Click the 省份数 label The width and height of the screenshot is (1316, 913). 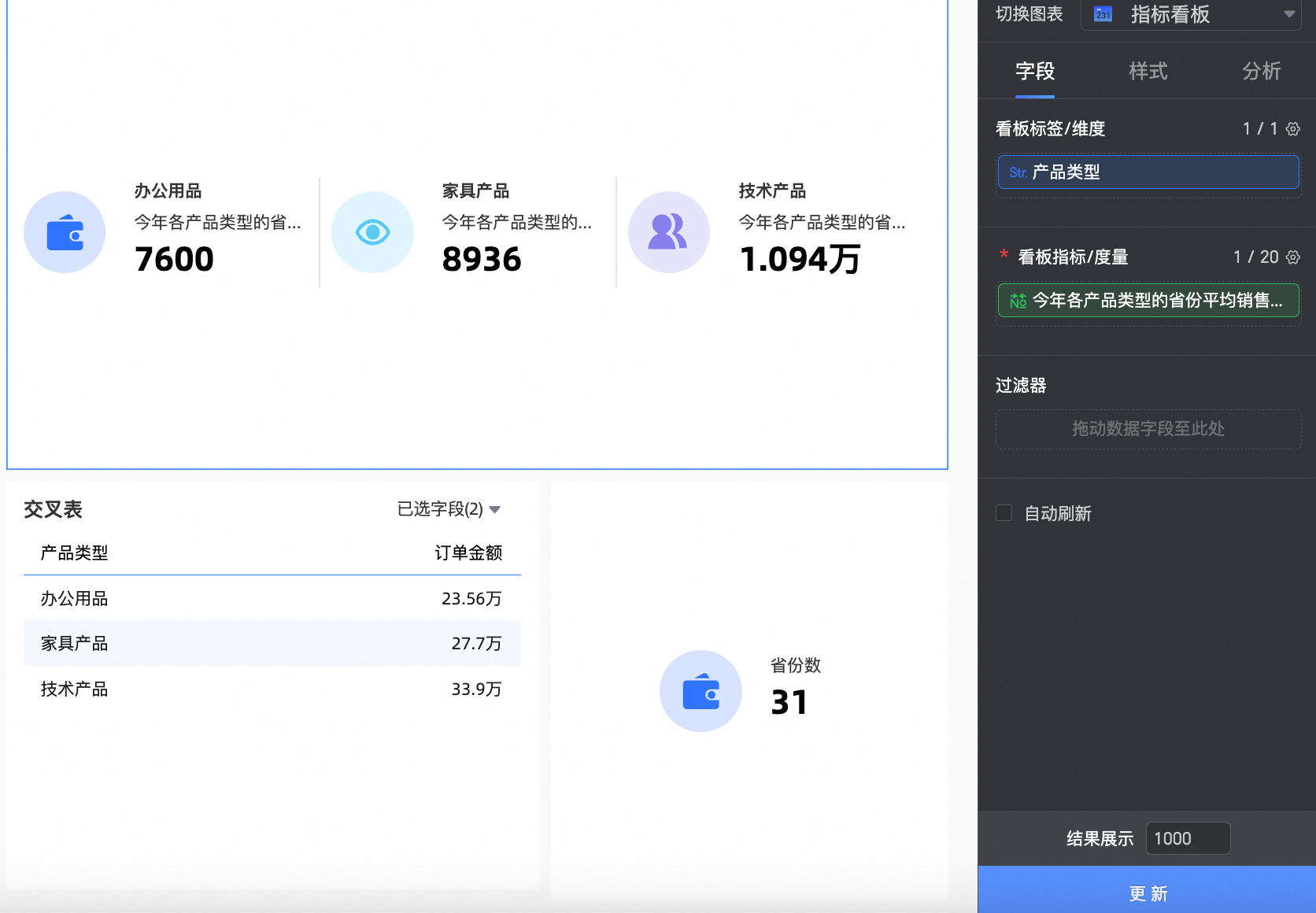click(x=796, y=666)
